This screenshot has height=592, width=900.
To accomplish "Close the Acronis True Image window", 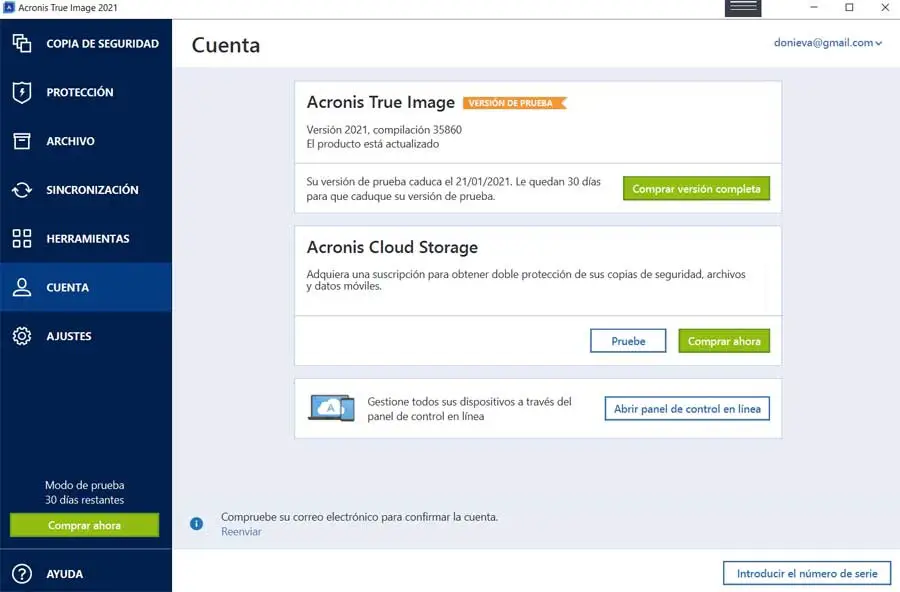I will (x=885, y=7).
